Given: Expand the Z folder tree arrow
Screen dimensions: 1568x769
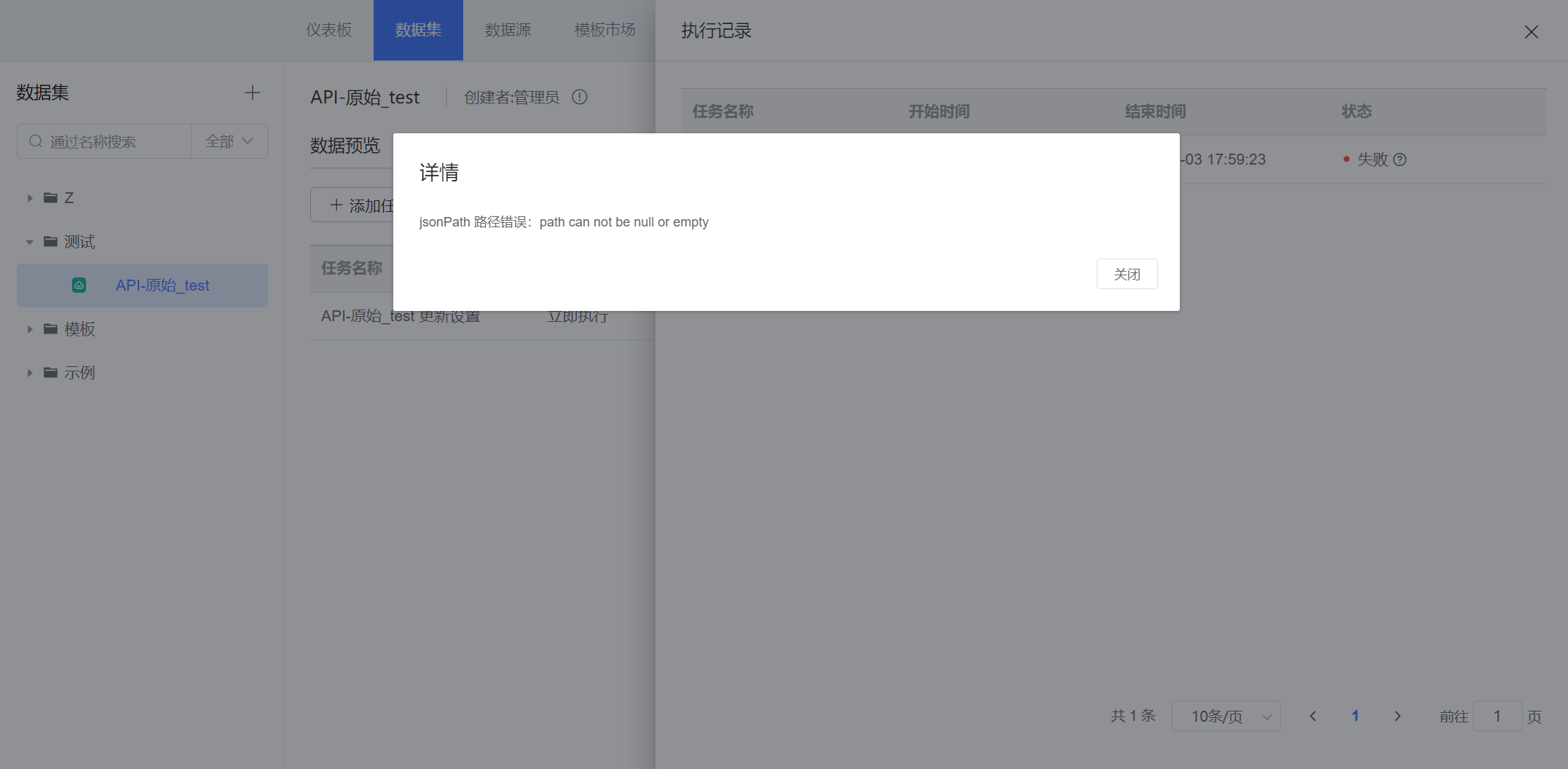Looking at the screenshot, I should (30, 198).
